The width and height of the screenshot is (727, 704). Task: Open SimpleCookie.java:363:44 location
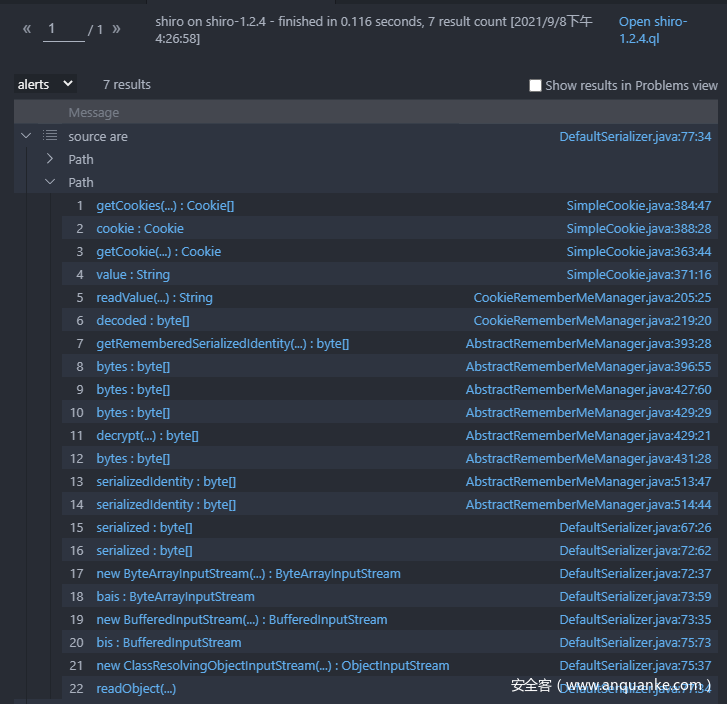638,251
